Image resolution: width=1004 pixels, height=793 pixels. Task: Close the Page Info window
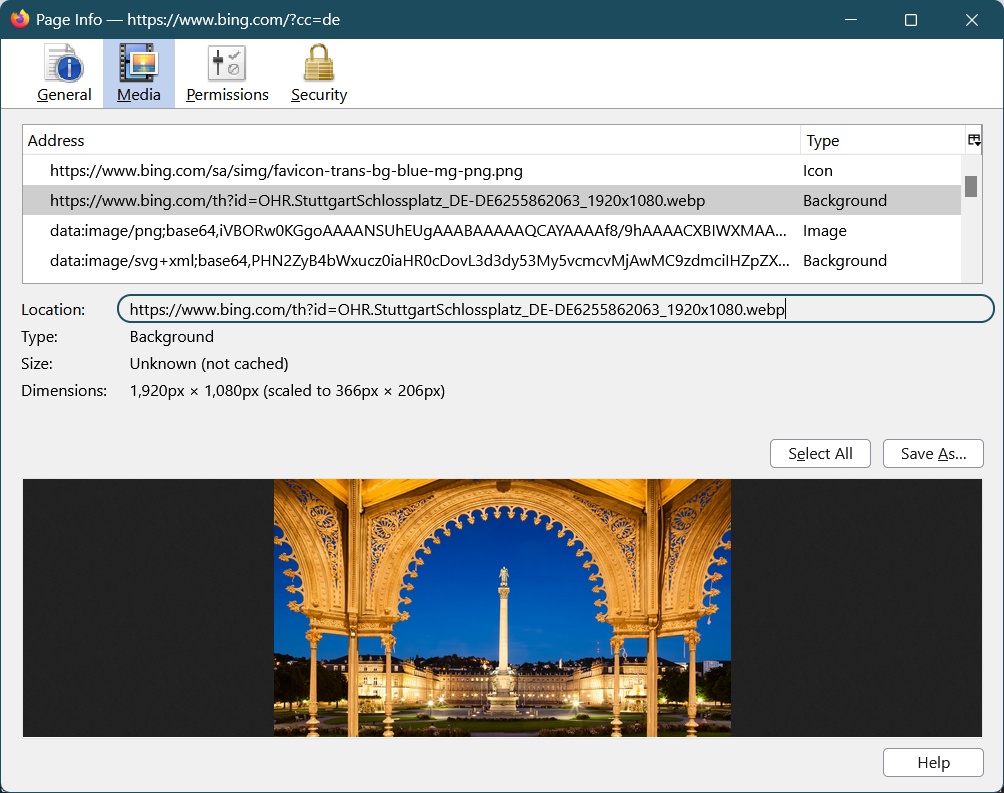coord(971,20)
